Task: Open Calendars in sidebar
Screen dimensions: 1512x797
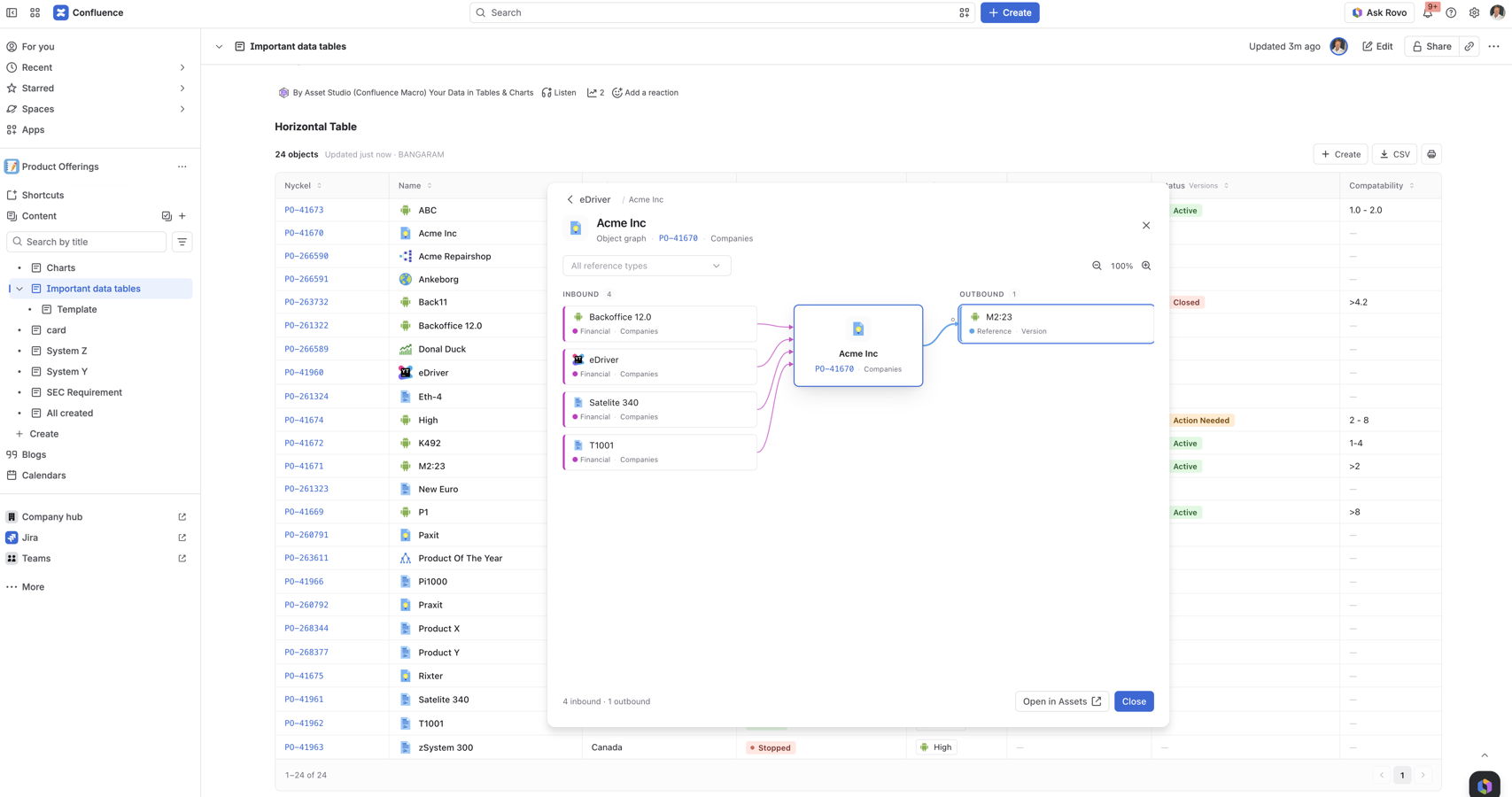Action: [43, 476]
